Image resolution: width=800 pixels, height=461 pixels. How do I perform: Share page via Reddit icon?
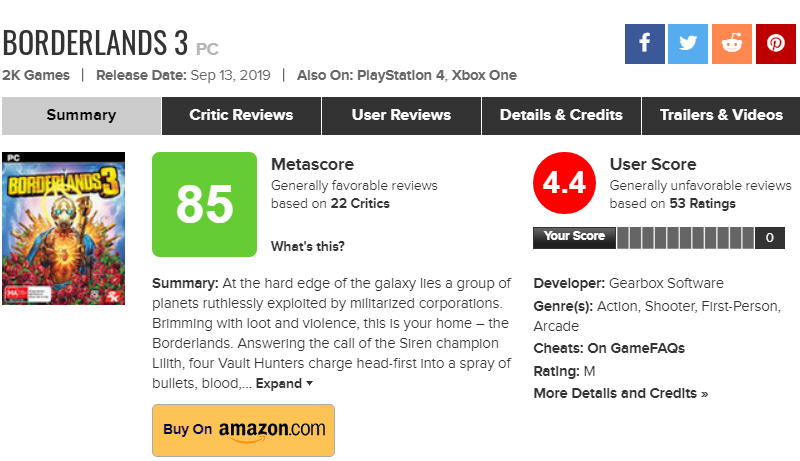pos(732,44)
